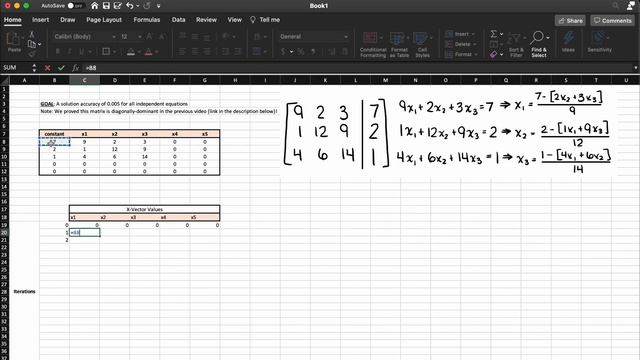The height and width of the screenshot is (360, 640).
Task: Open the Undo history dropdown arrow
Action: [138, 6]
